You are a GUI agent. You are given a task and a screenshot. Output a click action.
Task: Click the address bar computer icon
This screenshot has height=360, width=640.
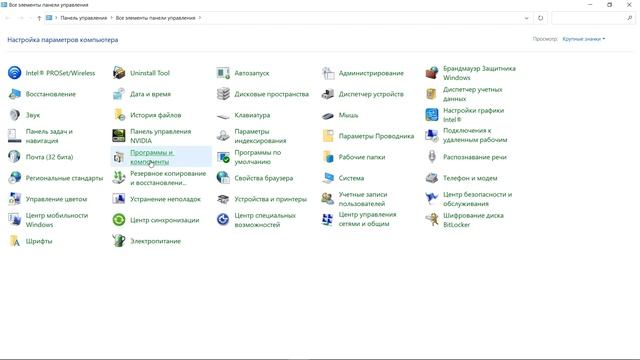tap(49, 18)
